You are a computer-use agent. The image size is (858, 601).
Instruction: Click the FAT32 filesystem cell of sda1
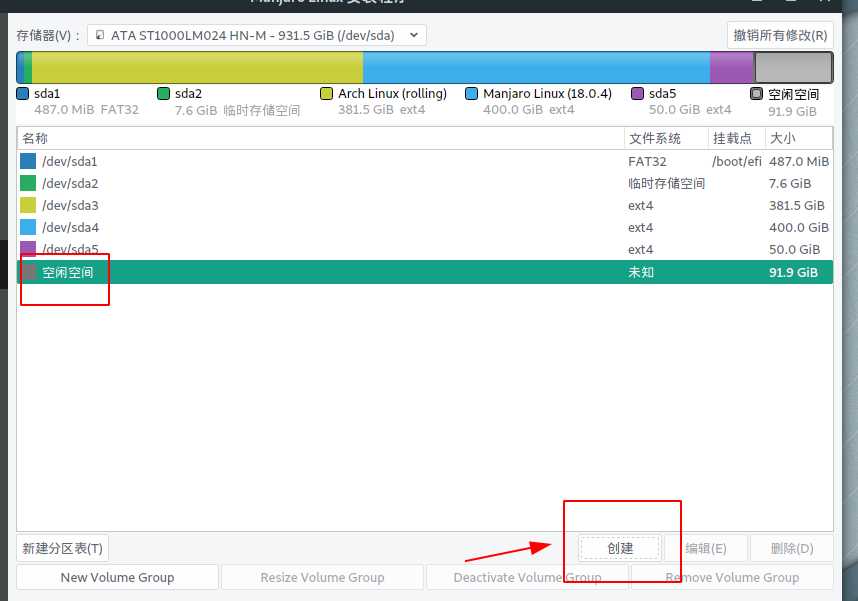[647, 161]
